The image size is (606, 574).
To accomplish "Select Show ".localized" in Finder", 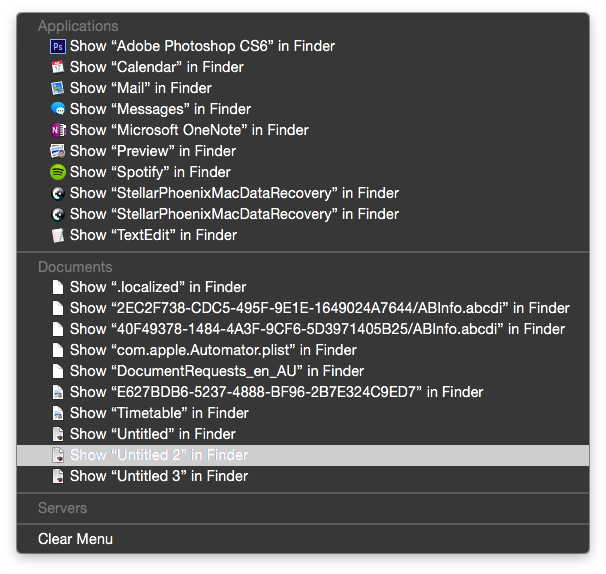I will [303, 287].
